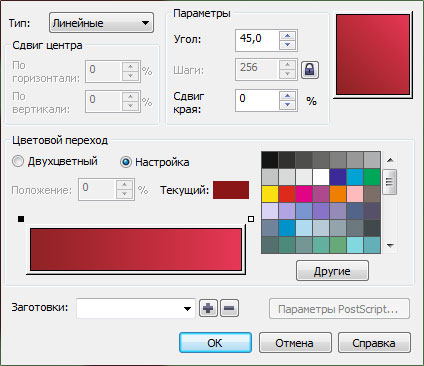Select the white end marker above gradient bar

point(251,219)
